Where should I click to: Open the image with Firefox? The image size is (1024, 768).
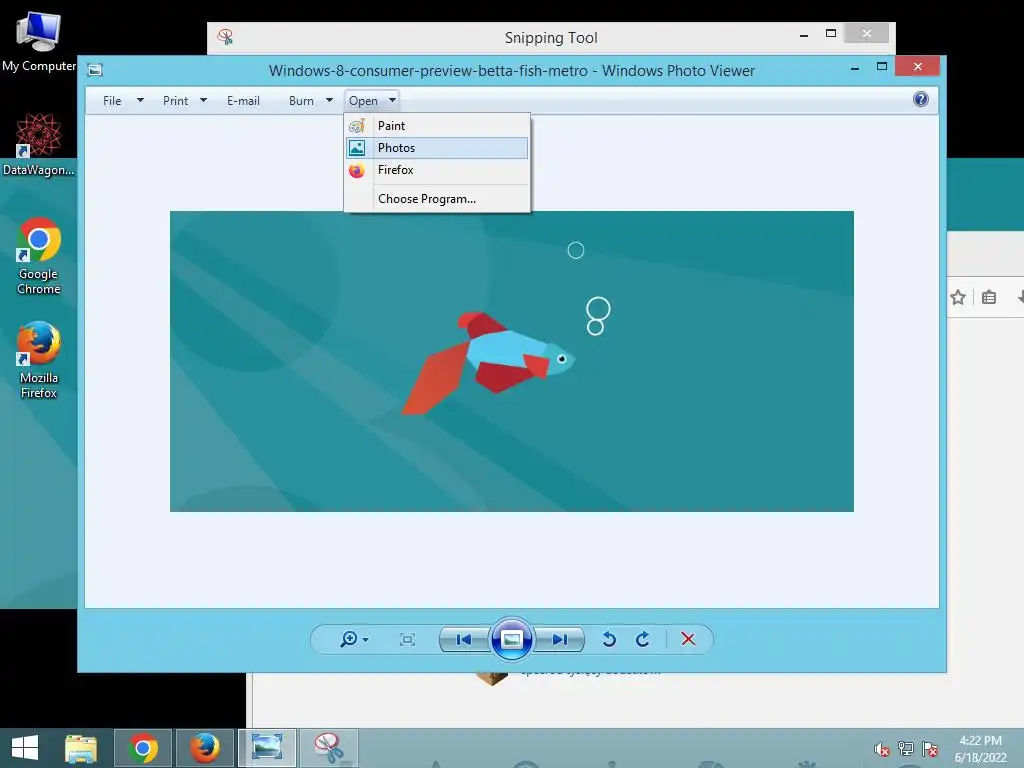coord(437,170)
